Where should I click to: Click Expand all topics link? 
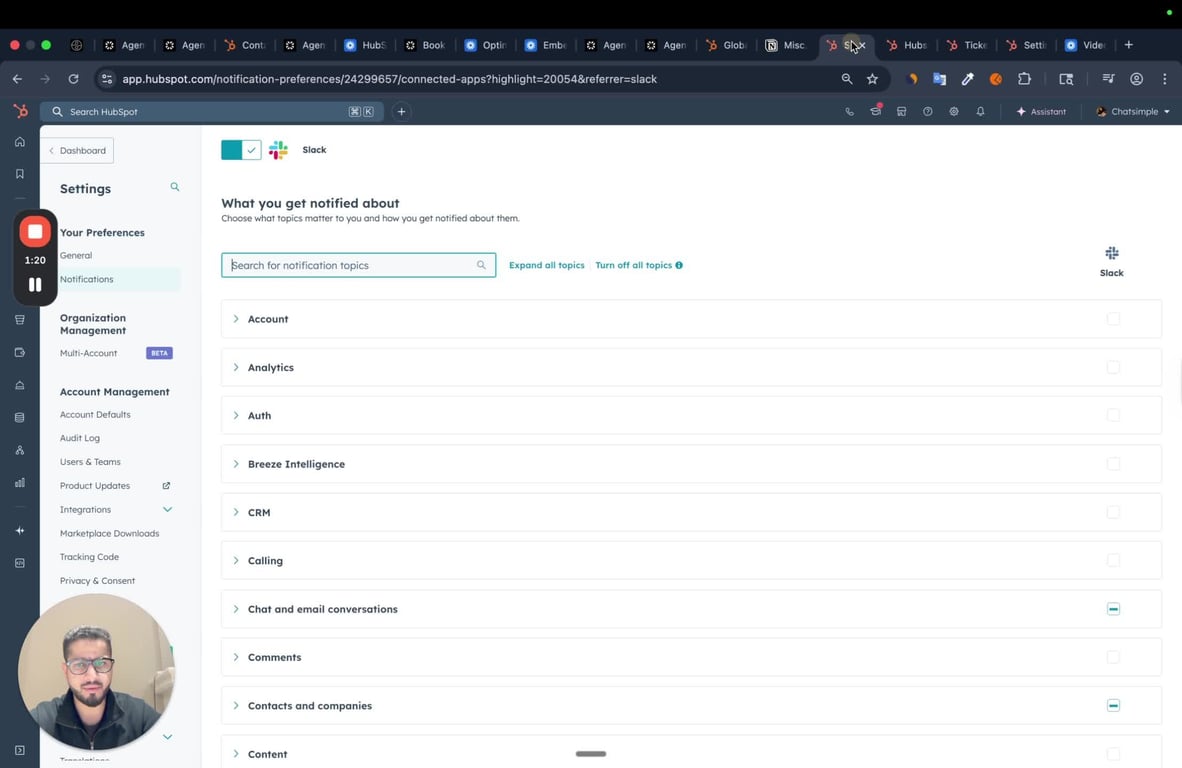coord(547,265)
